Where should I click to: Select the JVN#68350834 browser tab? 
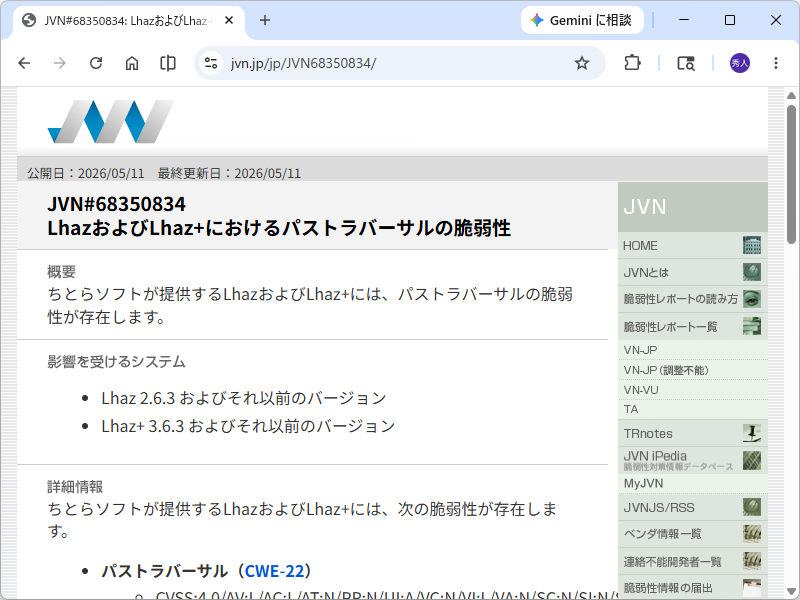pos(128,20)
